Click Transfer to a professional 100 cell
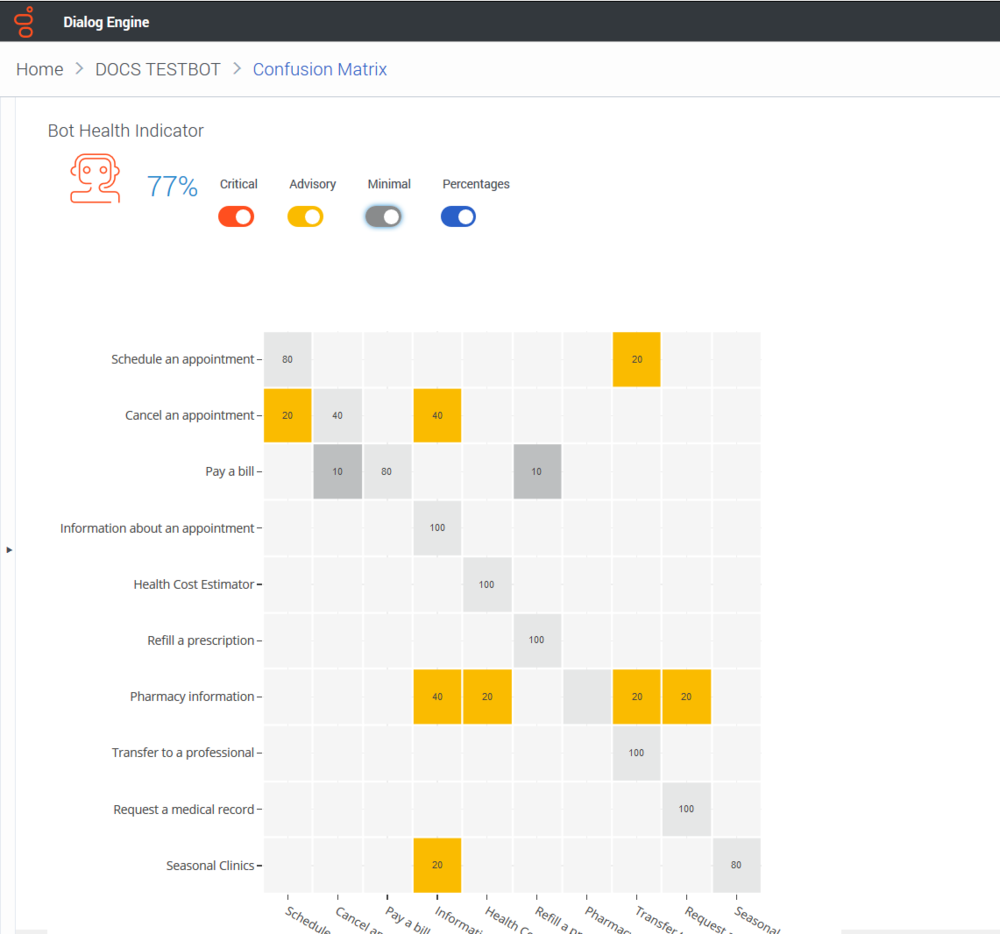 tap(636, 753)
